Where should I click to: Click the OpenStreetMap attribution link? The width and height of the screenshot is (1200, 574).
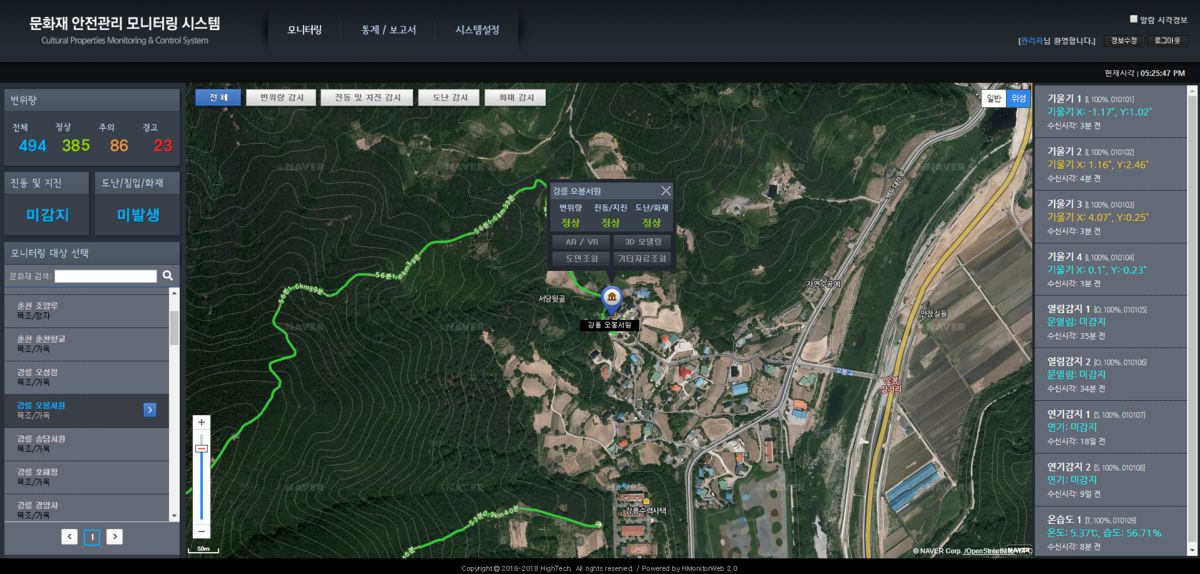pos(984,550)
